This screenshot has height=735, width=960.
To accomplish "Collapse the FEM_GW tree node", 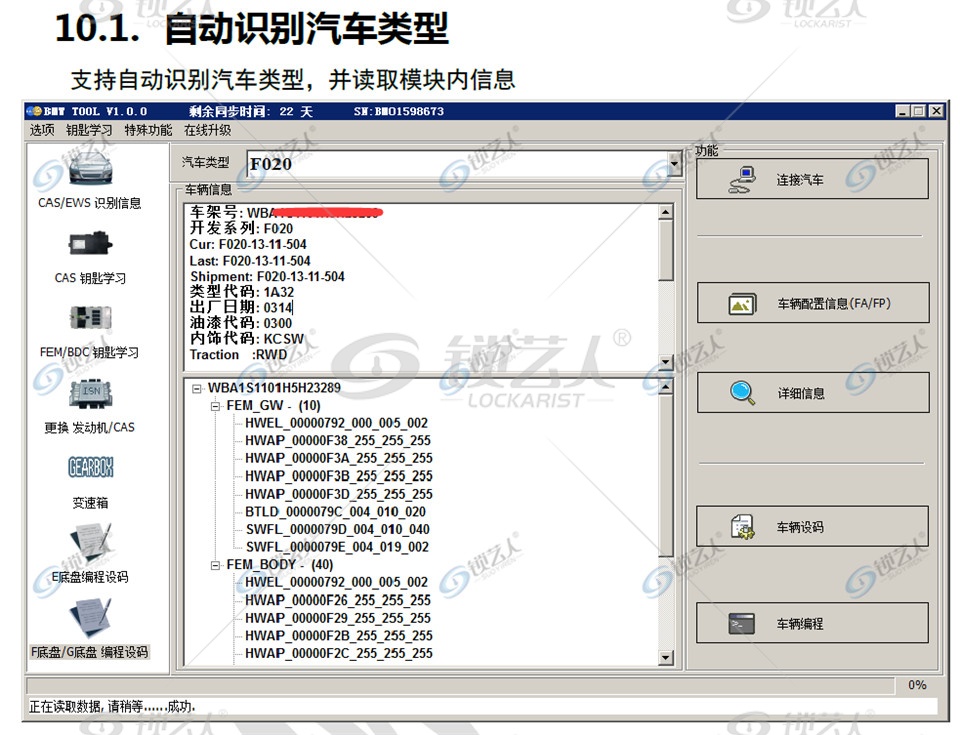I will pyautogui.click(x=215, y=406).
